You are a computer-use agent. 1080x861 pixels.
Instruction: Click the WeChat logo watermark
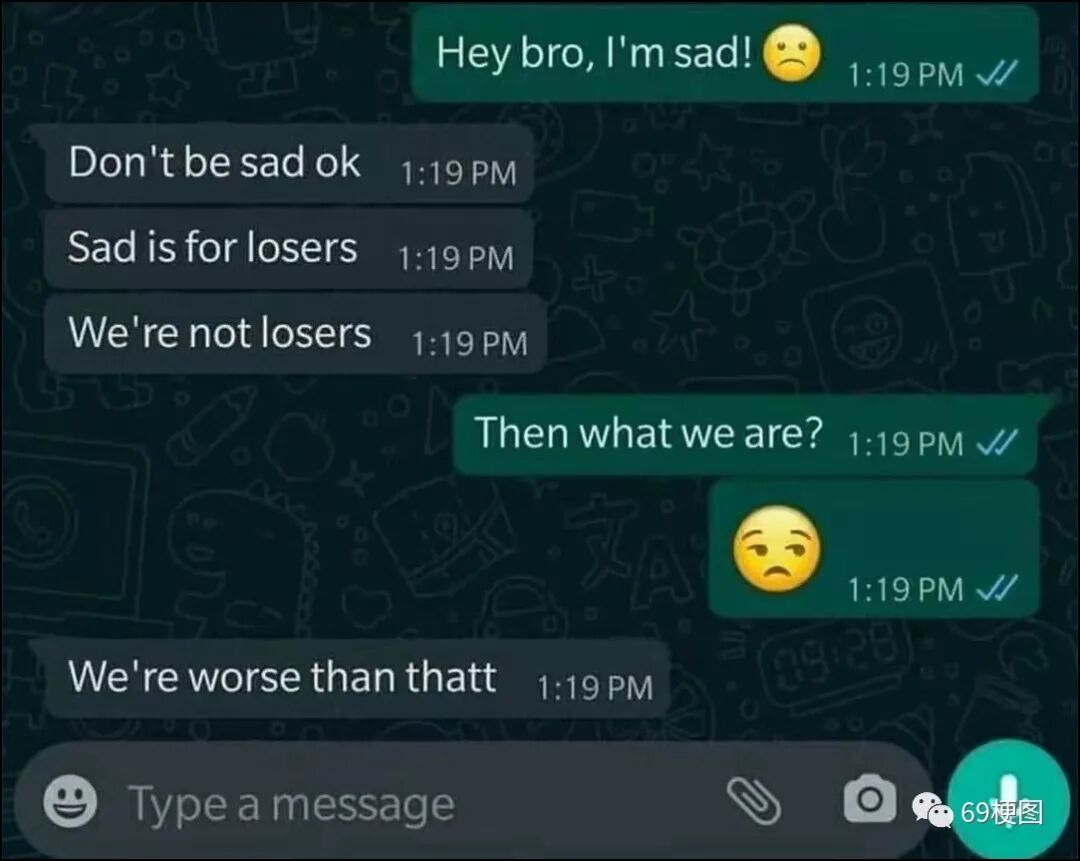pyautogui.click(x=933, y=810)
